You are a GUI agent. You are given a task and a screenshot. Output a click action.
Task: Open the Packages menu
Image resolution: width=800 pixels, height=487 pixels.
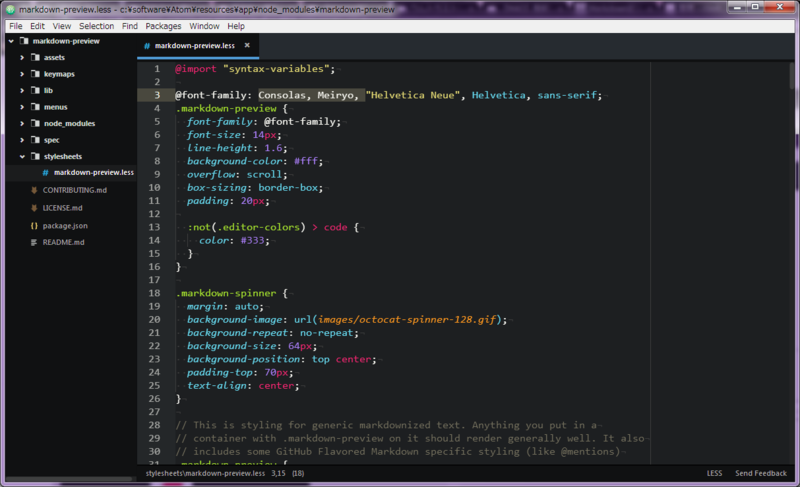click(x=163, y=26)
